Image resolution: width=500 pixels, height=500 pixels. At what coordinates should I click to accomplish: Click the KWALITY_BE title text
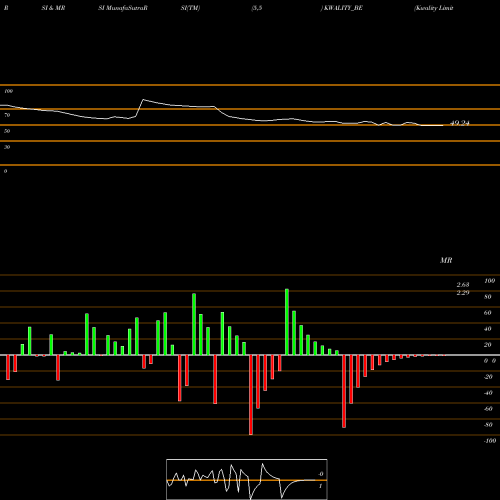coord(342,8)
